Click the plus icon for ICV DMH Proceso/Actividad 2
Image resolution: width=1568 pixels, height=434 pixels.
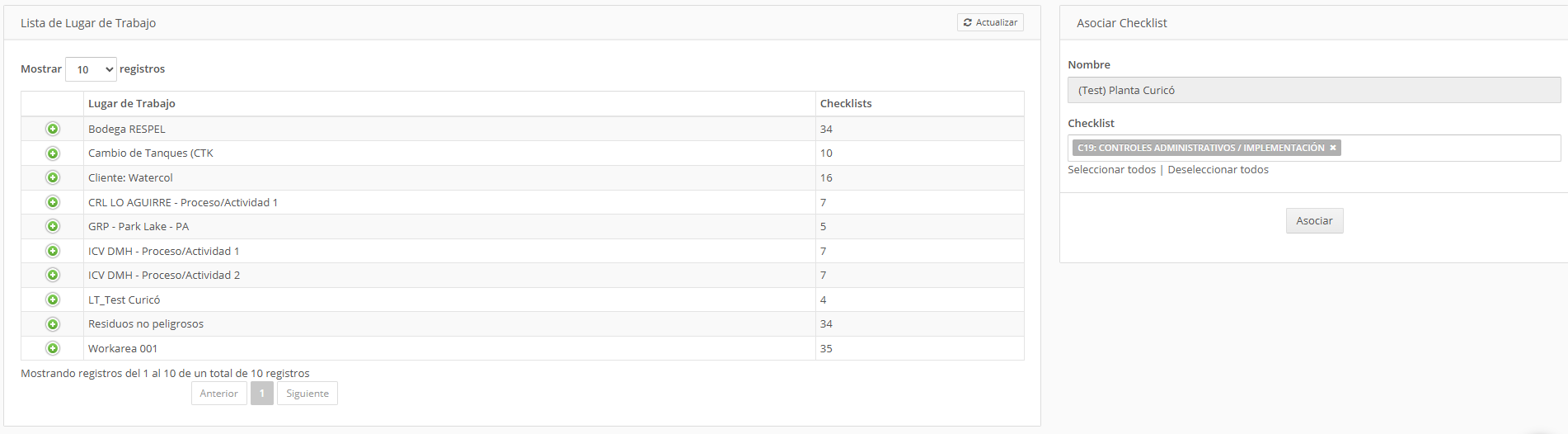pyautogui.click(x=53, y=275)
